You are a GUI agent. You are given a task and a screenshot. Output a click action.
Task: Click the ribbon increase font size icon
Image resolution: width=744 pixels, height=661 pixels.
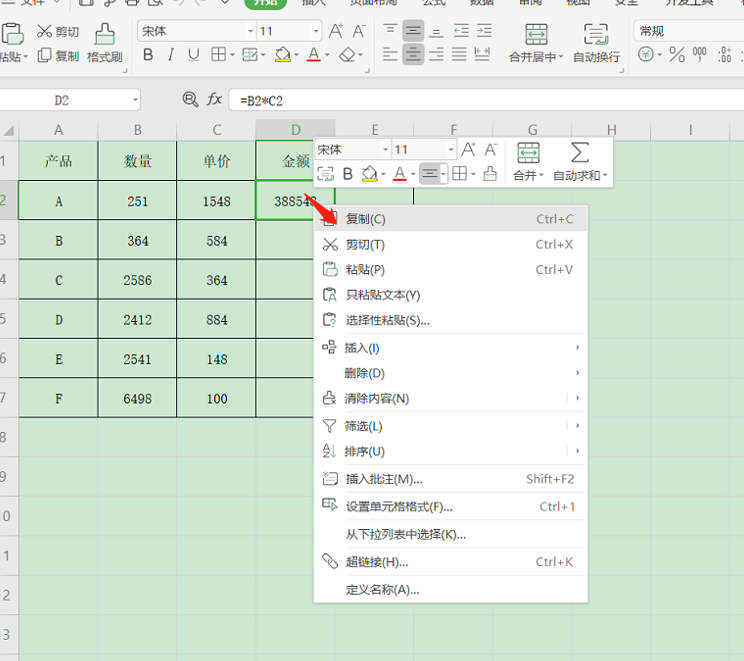point(336,31)
